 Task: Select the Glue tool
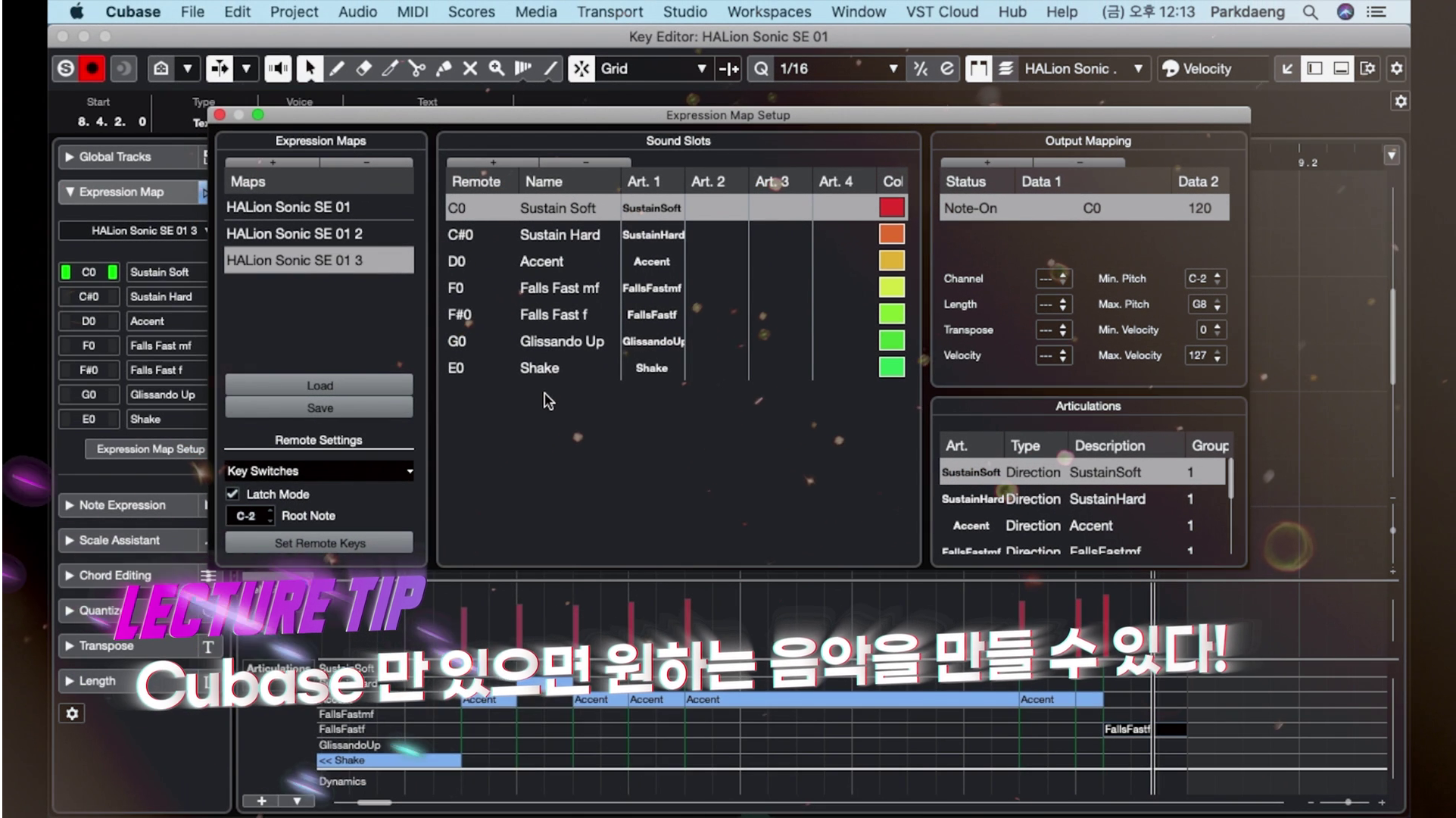click(444, 69)
